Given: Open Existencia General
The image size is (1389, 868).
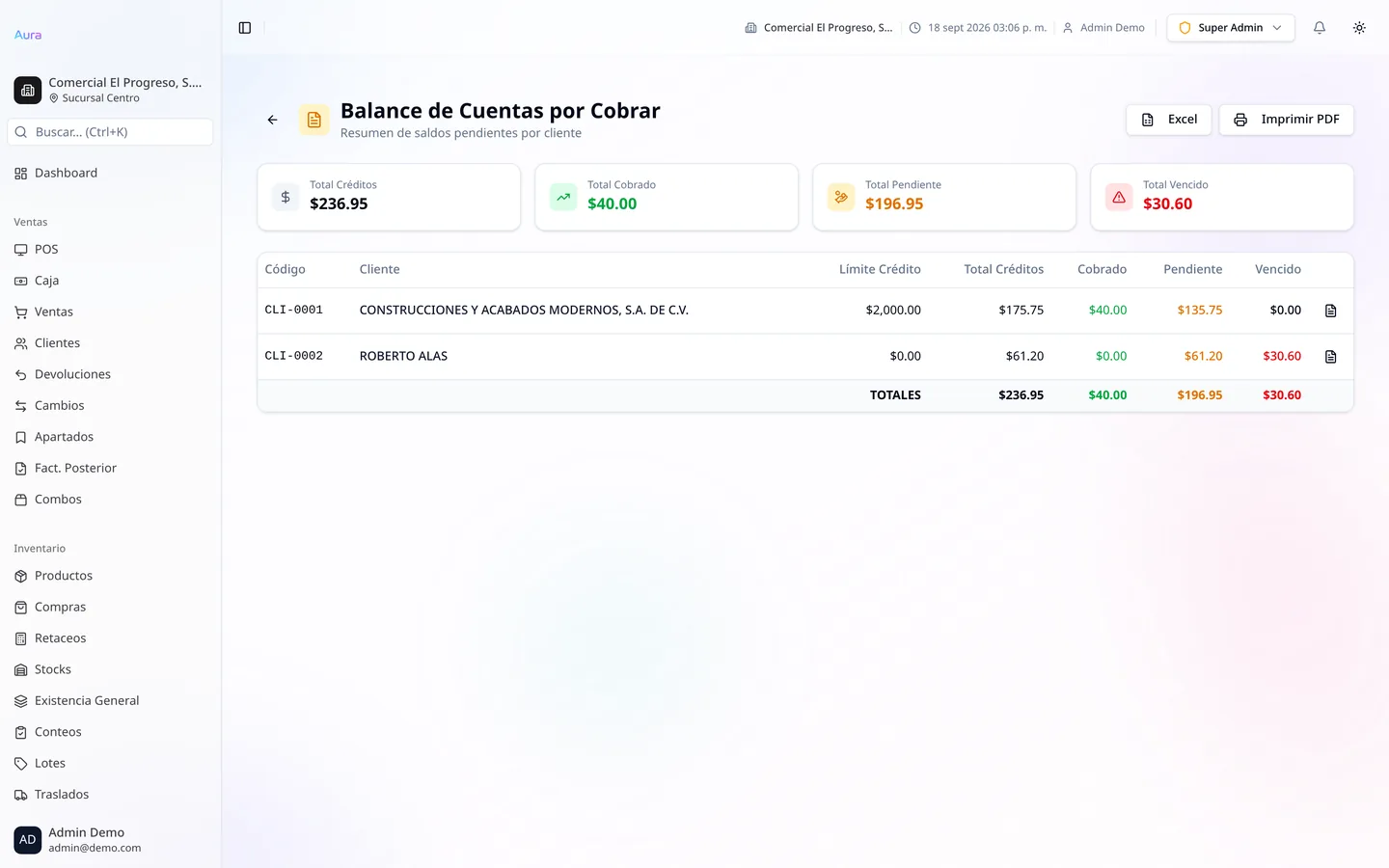Looking at the screenshot, I should click(x=110, y=701).
